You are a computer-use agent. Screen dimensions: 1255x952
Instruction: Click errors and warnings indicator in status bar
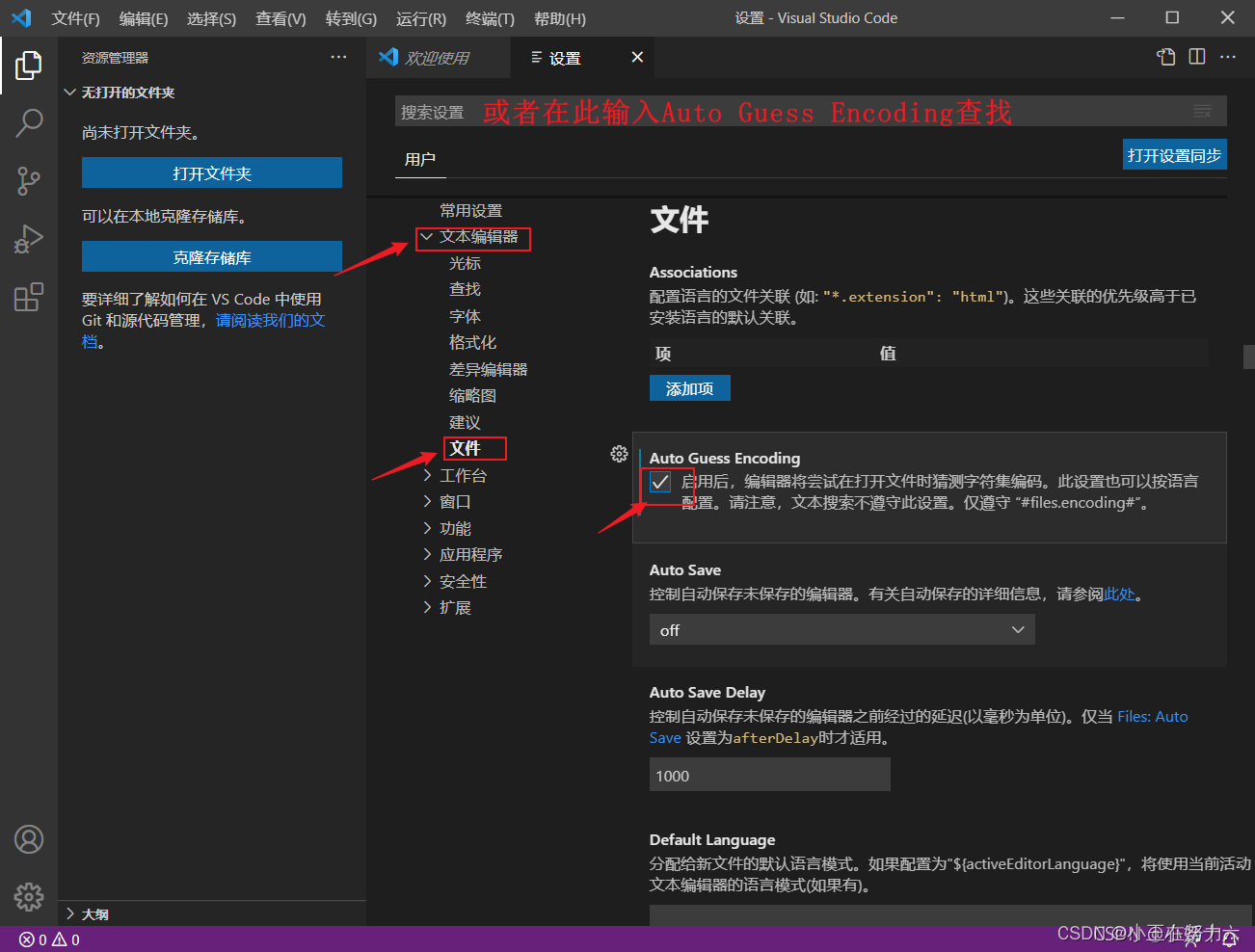[x=50, y=939]
